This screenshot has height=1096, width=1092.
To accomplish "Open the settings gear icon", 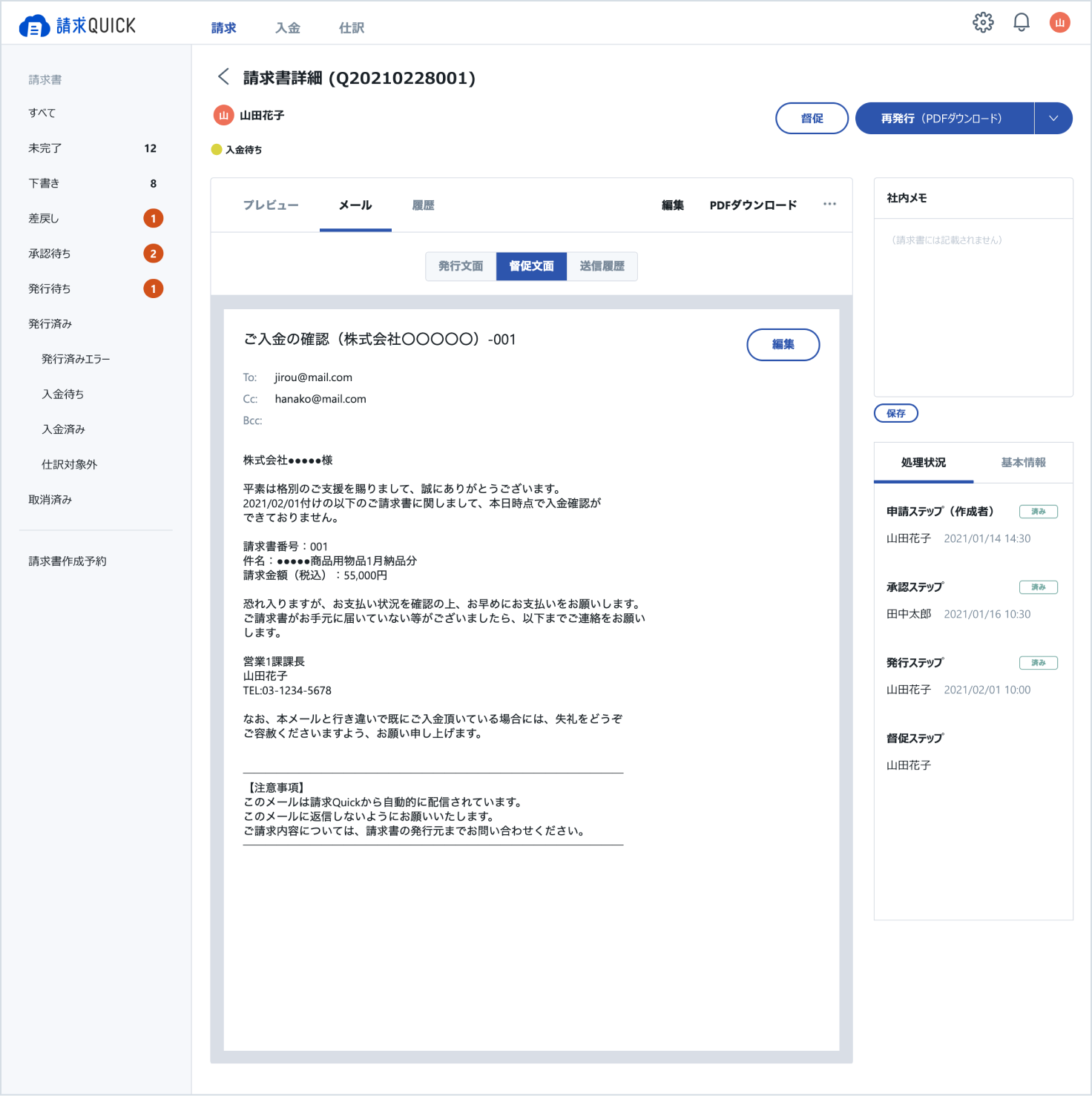I will (984, 22).
